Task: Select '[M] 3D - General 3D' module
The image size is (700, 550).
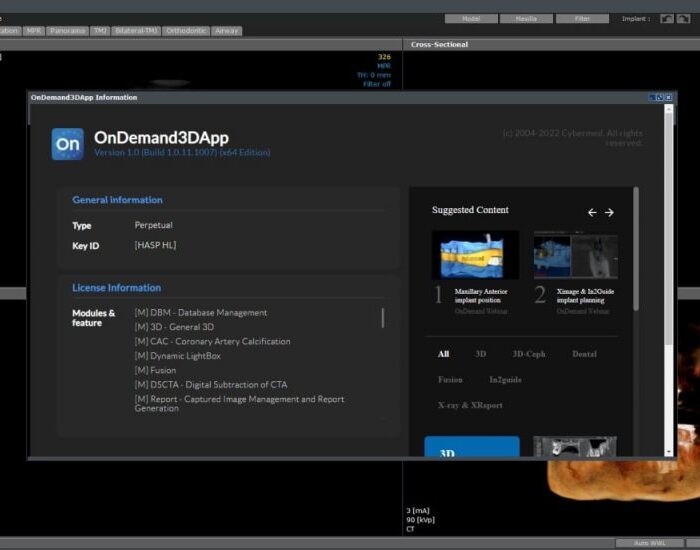Action: [174, 327]
